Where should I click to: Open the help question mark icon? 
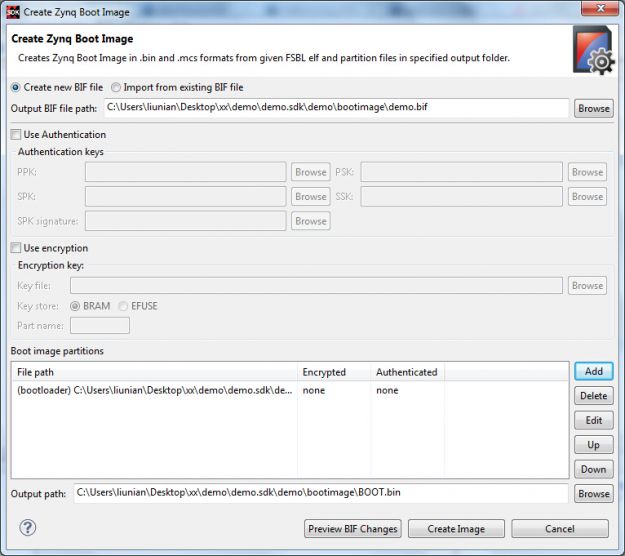click(28, 528)
